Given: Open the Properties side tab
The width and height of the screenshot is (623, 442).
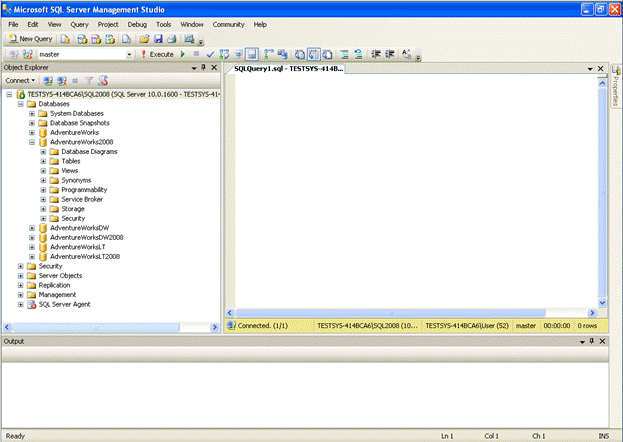Looking at the screenshot, I should (x=616, y=86).
